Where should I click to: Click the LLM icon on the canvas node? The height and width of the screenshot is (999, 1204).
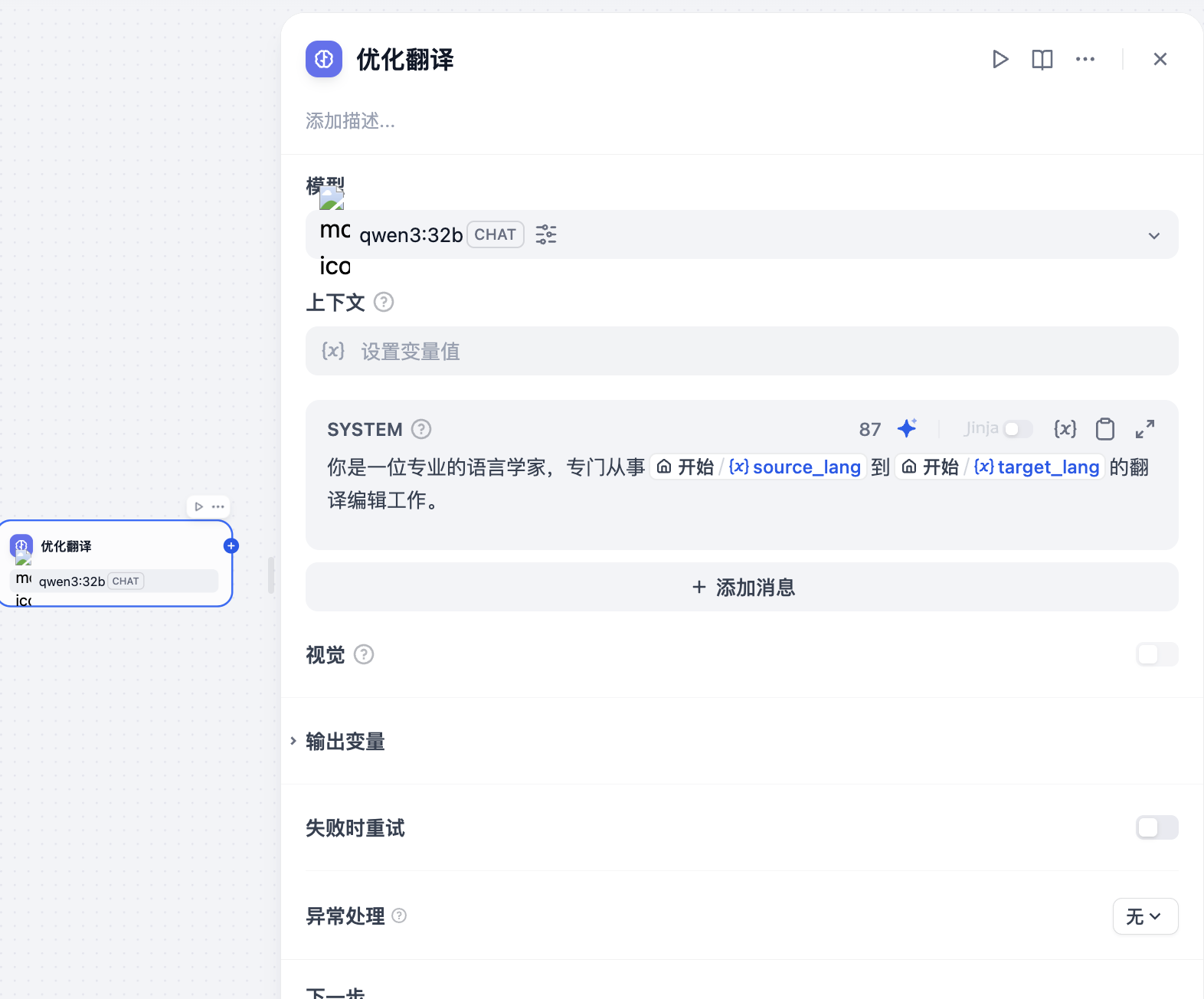[x=21, y=545]
